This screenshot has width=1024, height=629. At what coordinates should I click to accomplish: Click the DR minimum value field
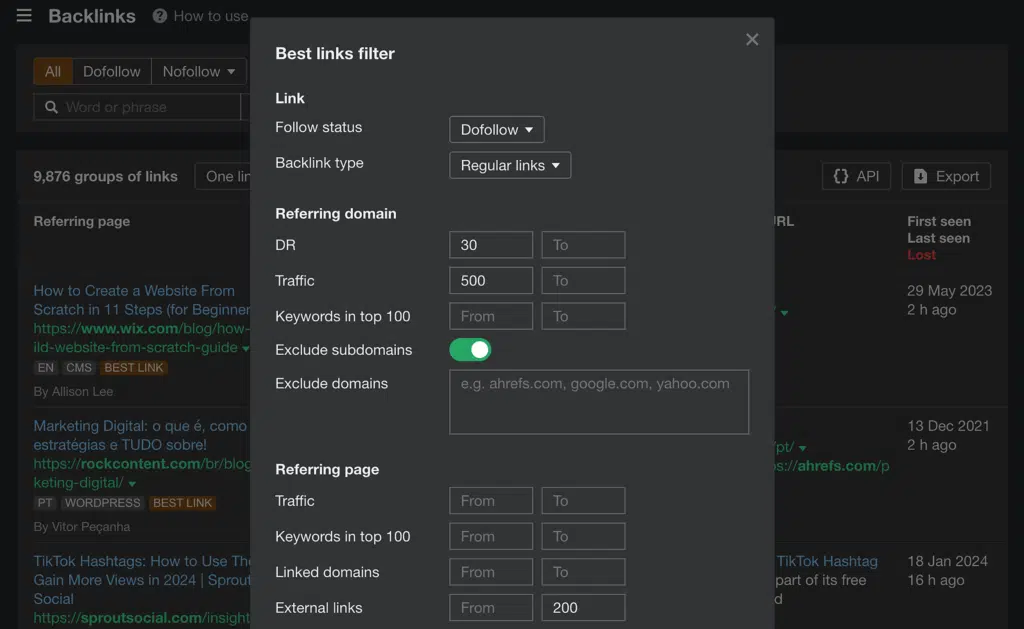pyautogui.click(x=490, y=245)
